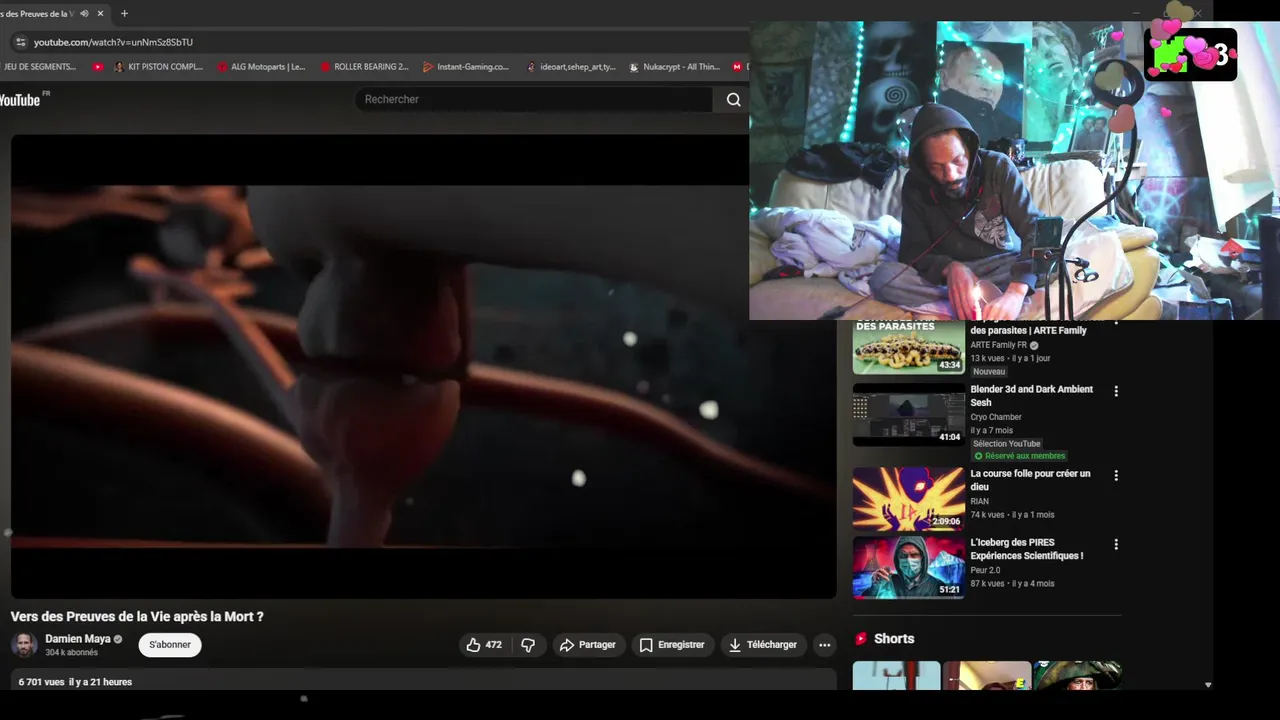Open ROLLER BEARING bookmark

(364, 67)
